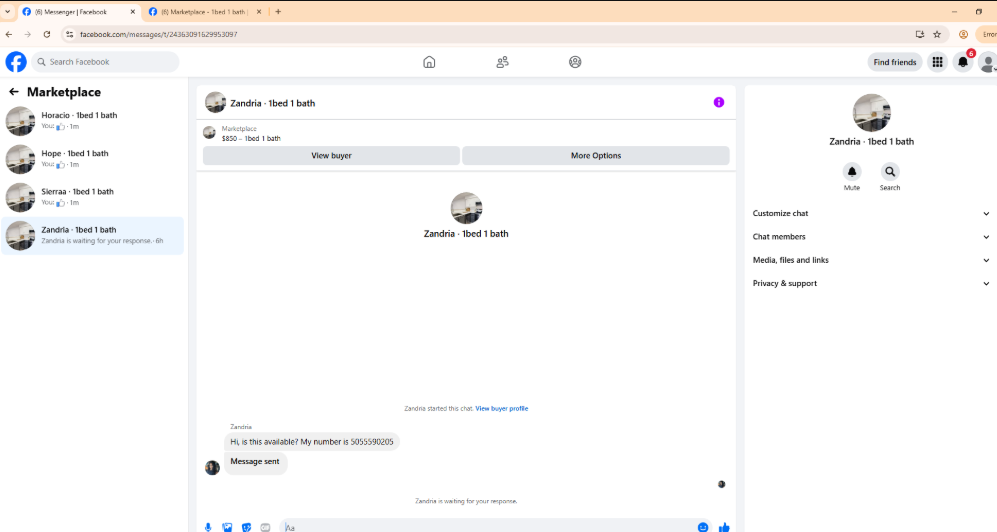The height and width of the screenshot is (532, 997).
Task: Open a new browser tab
Action: point(278,11)
